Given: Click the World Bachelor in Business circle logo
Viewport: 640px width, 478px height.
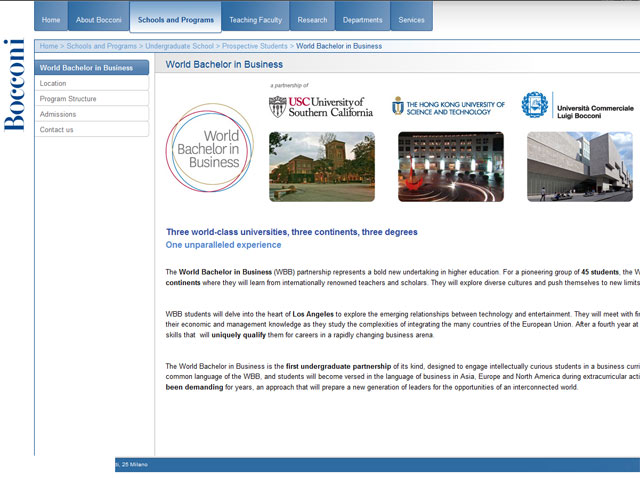Looking at the screenshot, I should click(210, 148).
